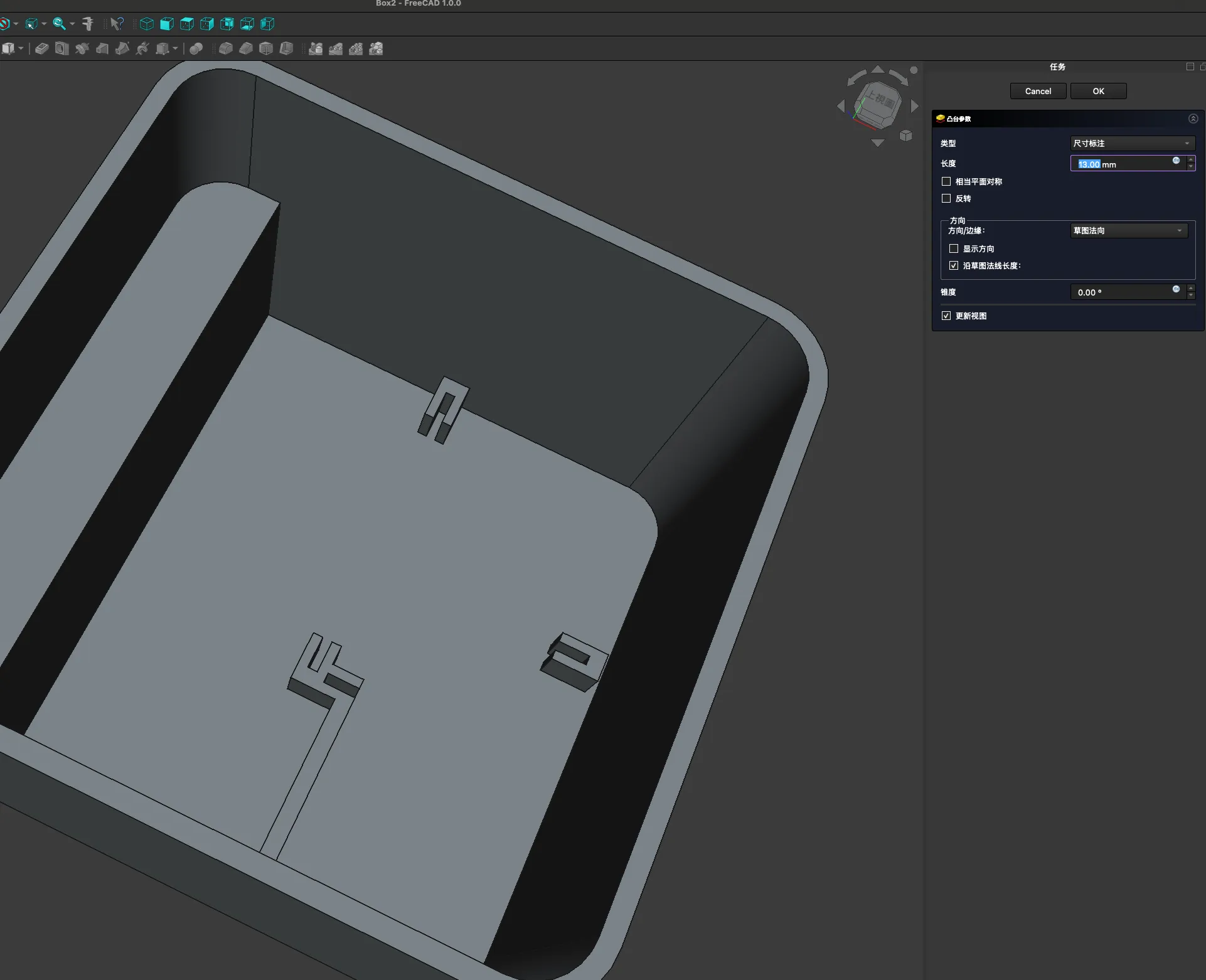
Task: Open the zoom tool dropdown arrow
Action: pos(72,24)
